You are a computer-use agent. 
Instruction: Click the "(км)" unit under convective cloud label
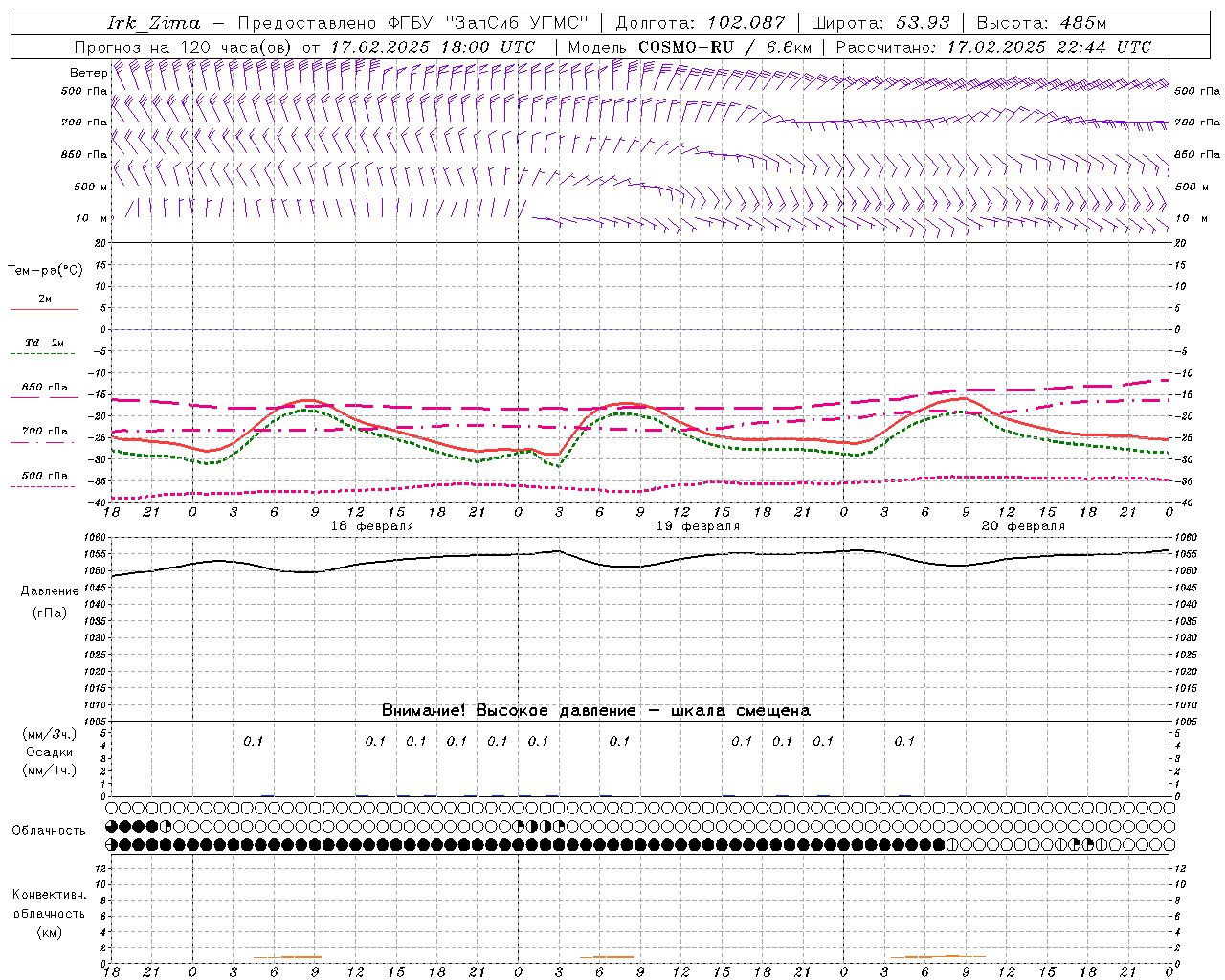(50, 932)
